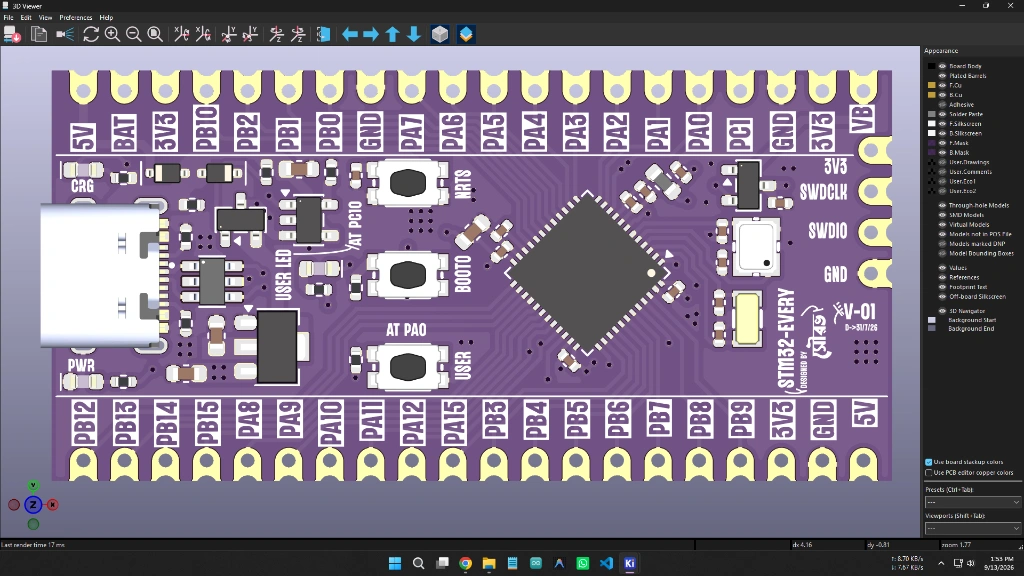Open the Help menu
Viewport: 1024px width, 576px height.
point(106,18)
